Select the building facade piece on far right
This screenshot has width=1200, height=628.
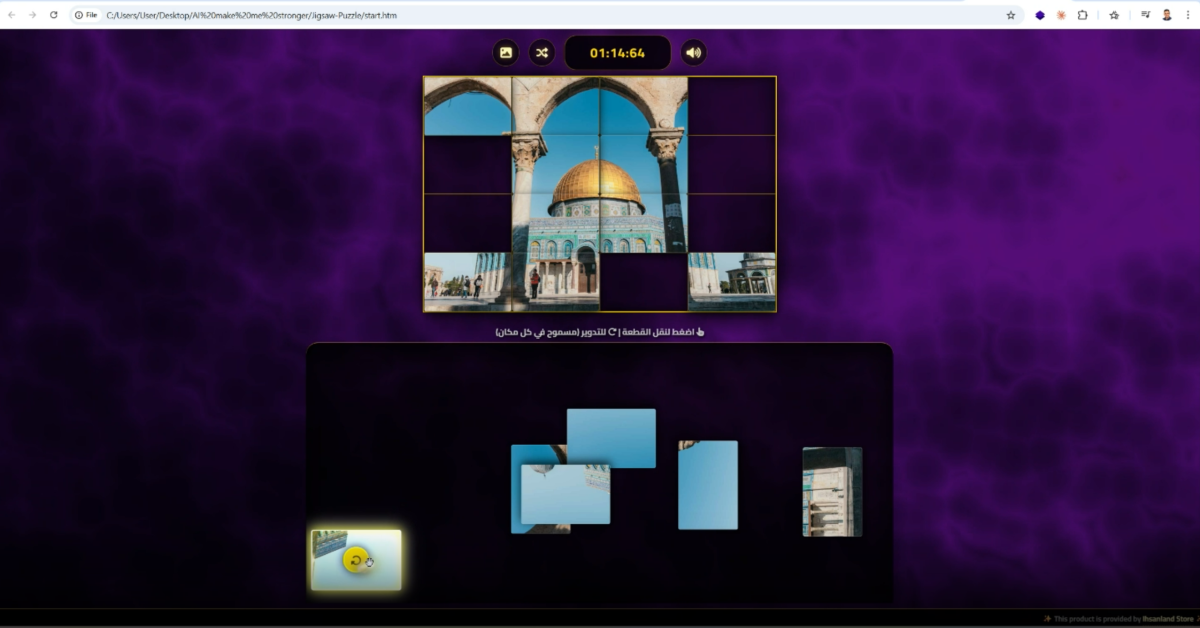tap(832, 491)
